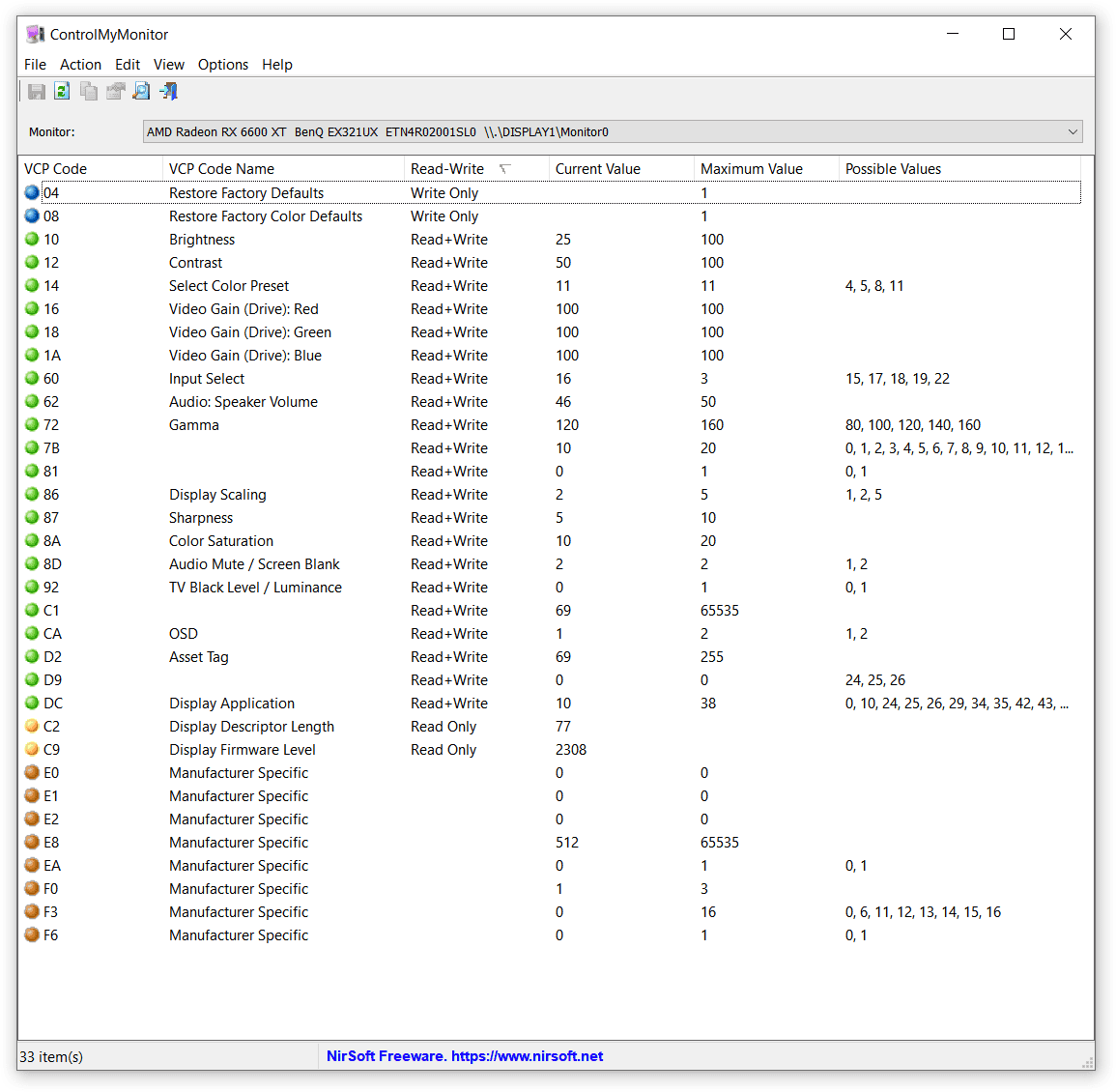The width and height of the screenshot is (1116, 1092).
Task: Click the green icon of code DC
Action: click(32, 703)
